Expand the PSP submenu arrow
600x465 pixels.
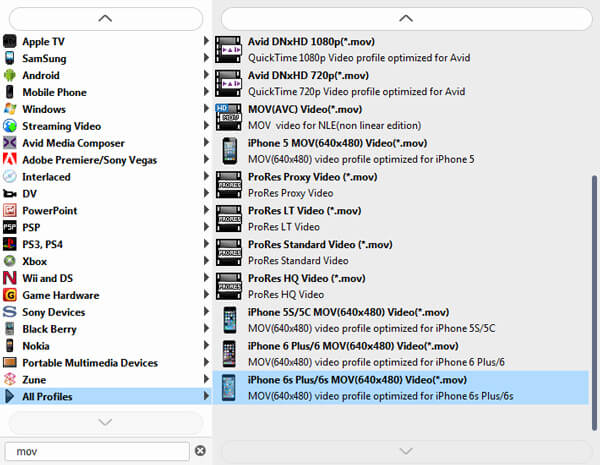206,227
